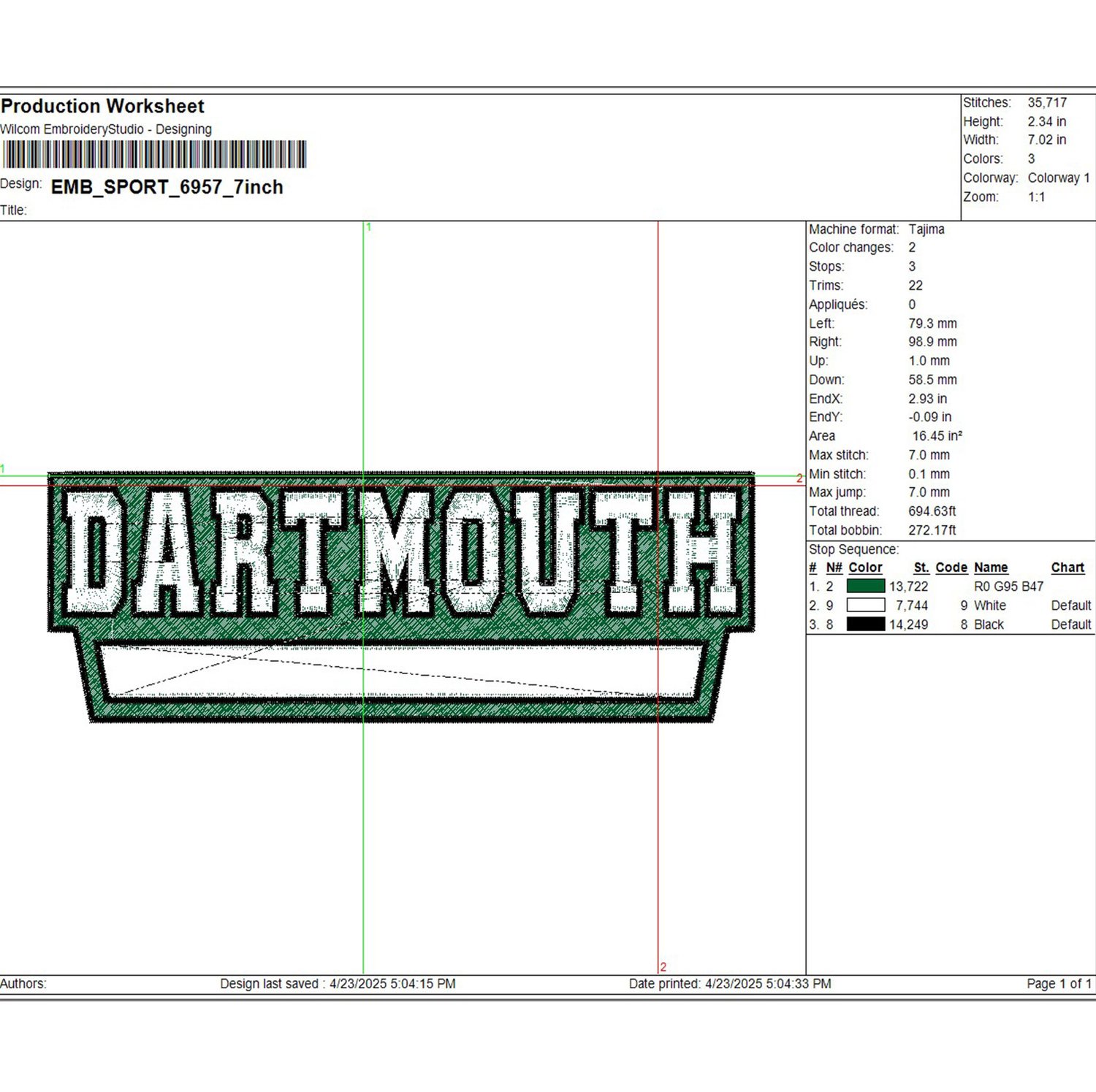The height and width of the screenshot is (1092, 1096).
Task: Click the "Authors:" footer label
Action: [x=23, y=984]
